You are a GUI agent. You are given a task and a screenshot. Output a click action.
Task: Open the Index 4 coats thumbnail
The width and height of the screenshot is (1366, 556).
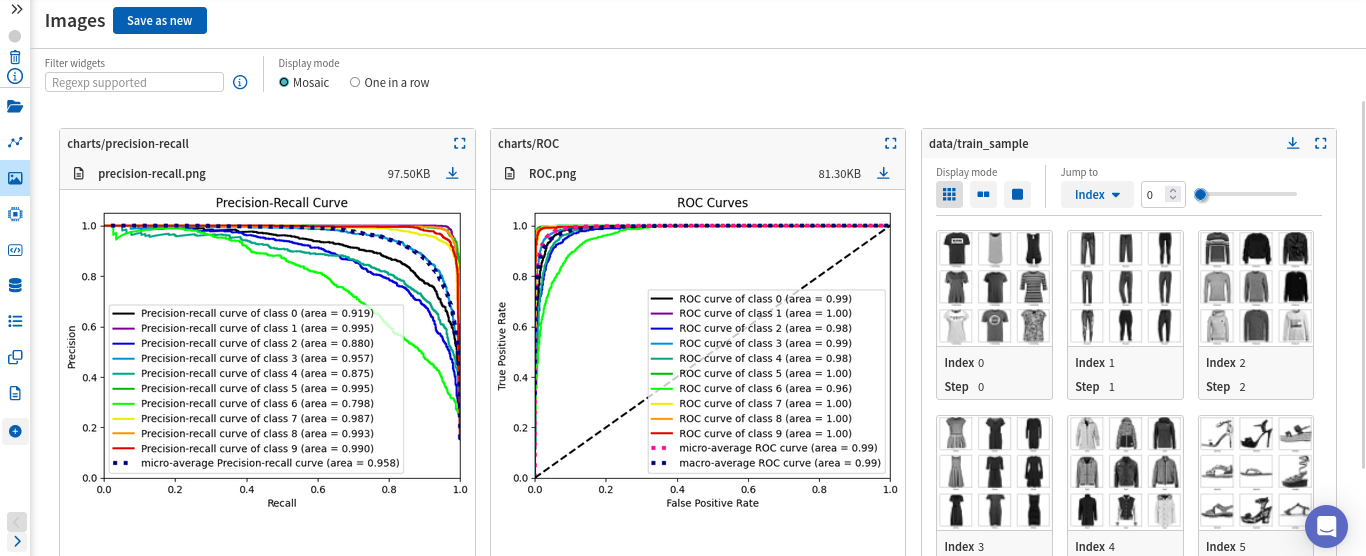(1125, 473)
